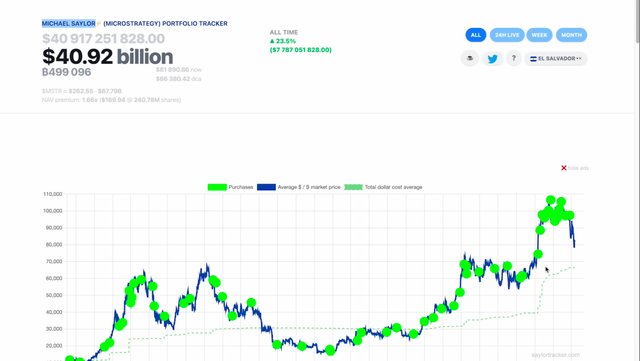640x361 pixels.
Task: Click the B499 096 bitcoin holdings figure
Action: pyautogui.click(x=67, y=72)
